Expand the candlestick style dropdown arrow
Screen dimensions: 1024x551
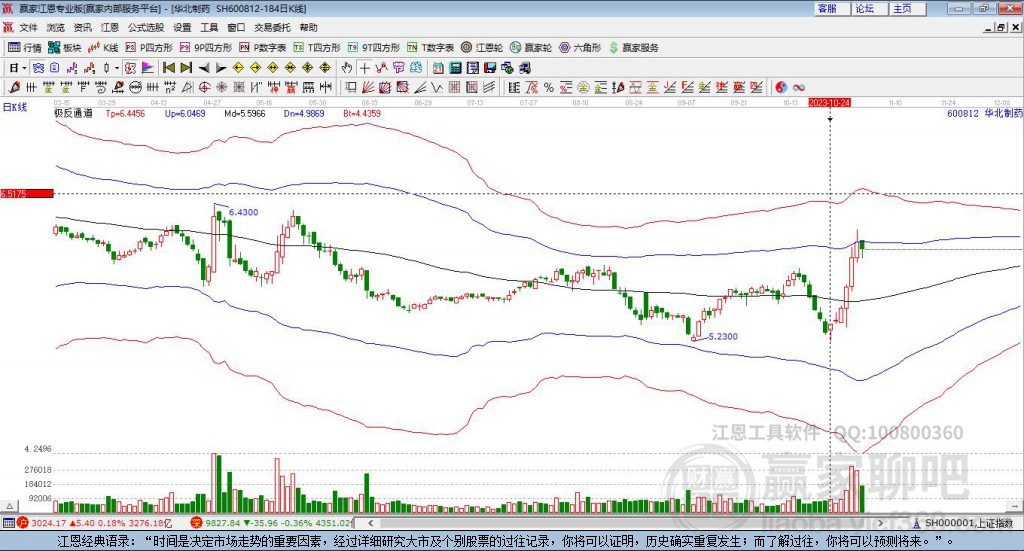117,68
